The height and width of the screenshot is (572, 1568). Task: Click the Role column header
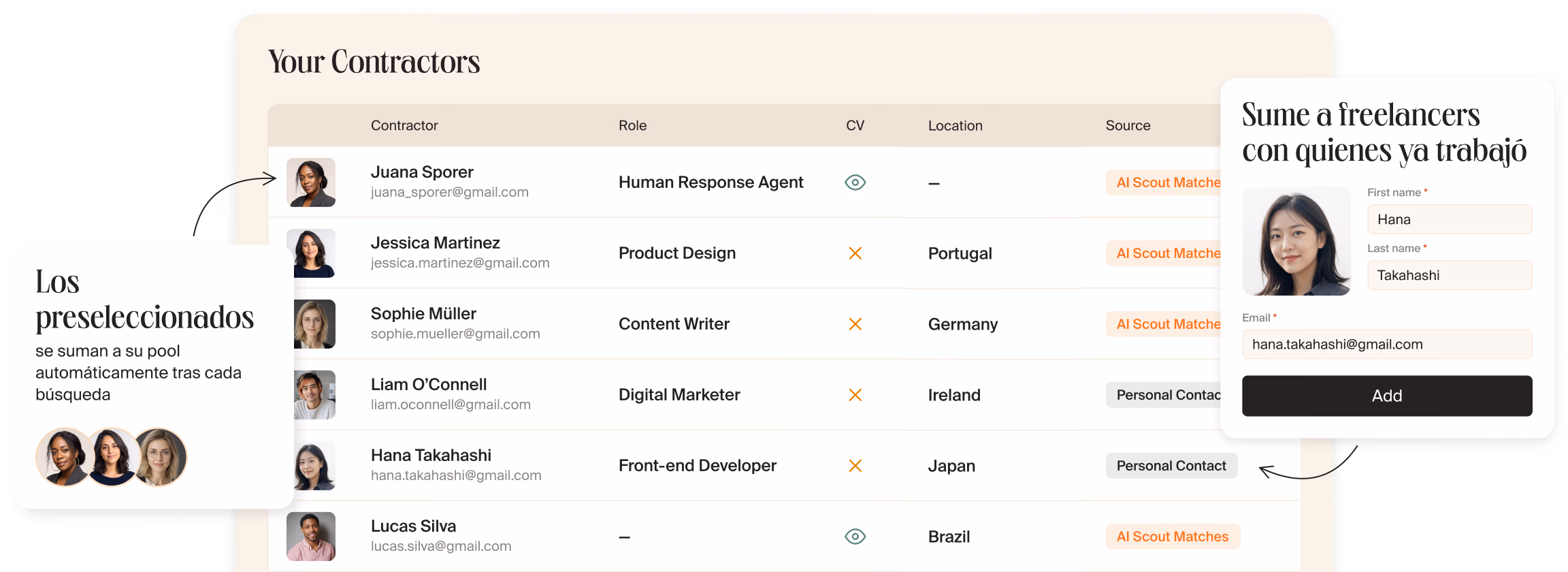coord(632,125)
